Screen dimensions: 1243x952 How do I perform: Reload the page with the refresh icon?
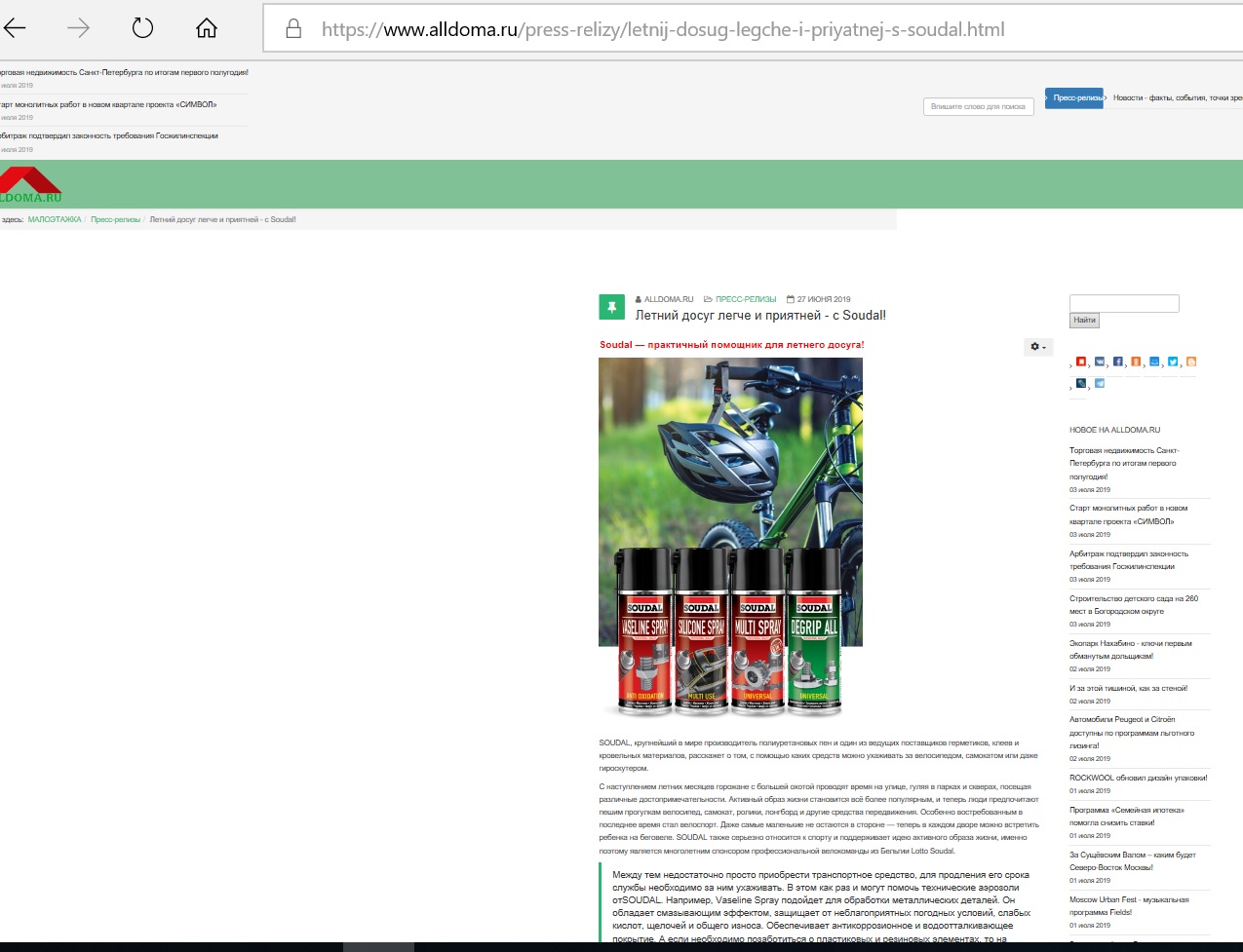point(142,28)
